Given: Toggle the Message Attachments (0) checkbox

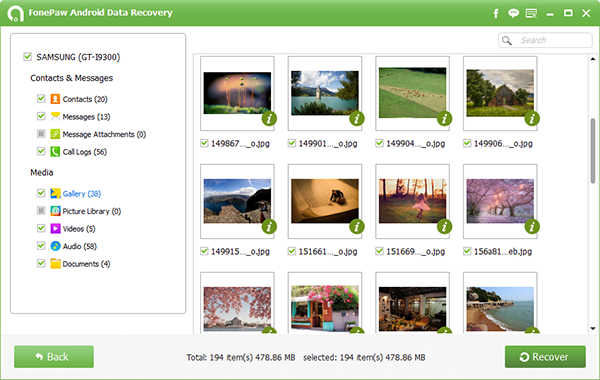Looking at the screenshot, I should click(x=41, y=134).
